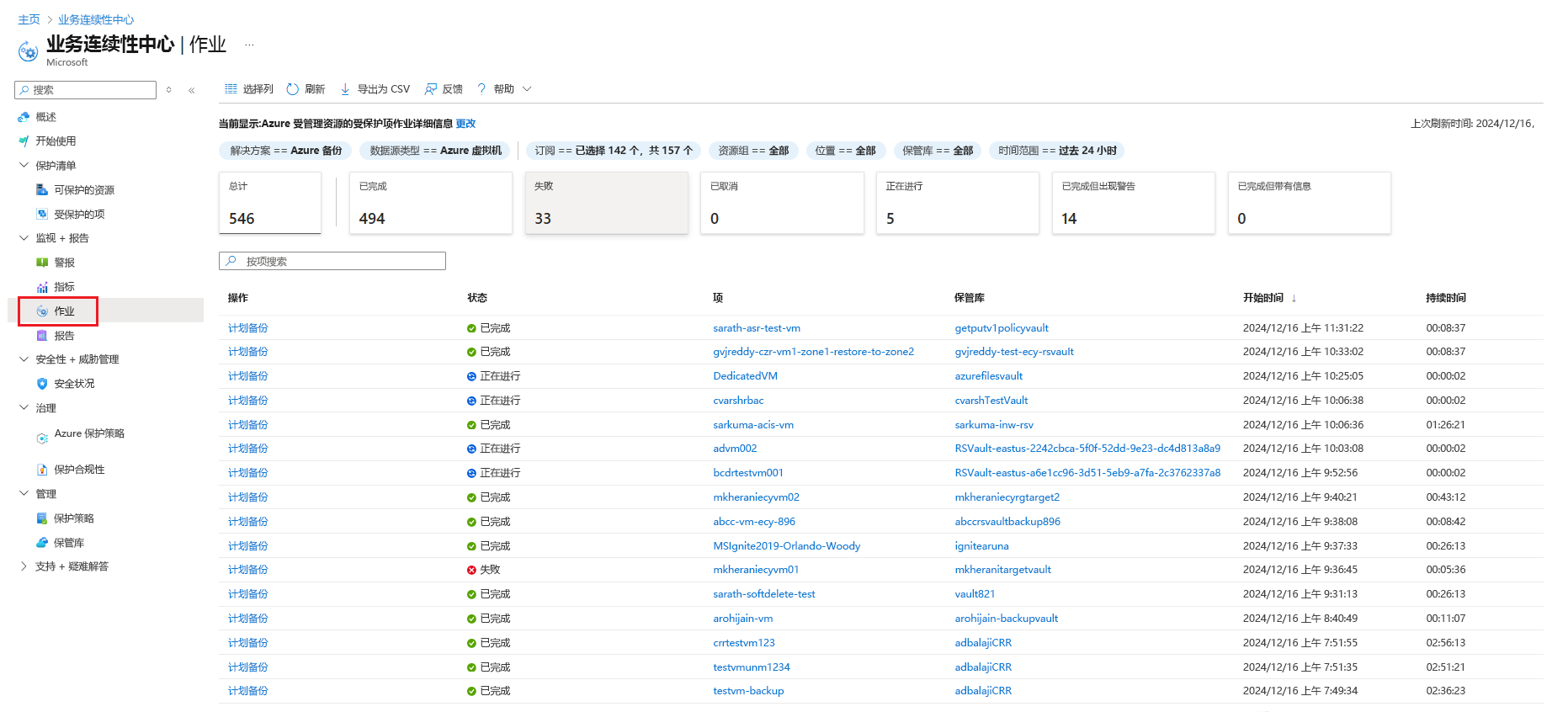Collapse the 安全性 + 威胁管理 section
Screen dimensions: 1568x712
(24, 359)
